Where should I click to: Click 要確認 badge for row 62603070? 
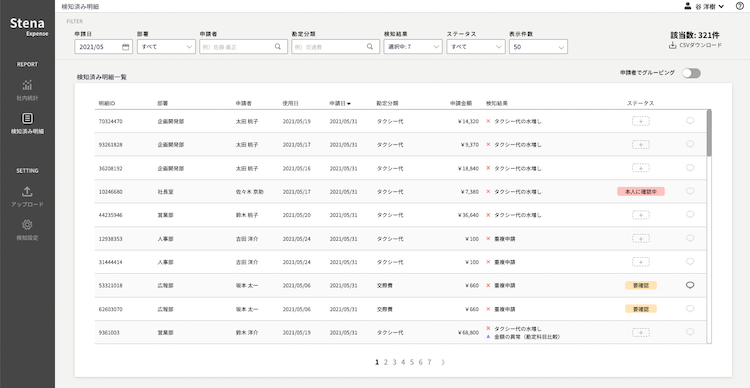(640, 309)
